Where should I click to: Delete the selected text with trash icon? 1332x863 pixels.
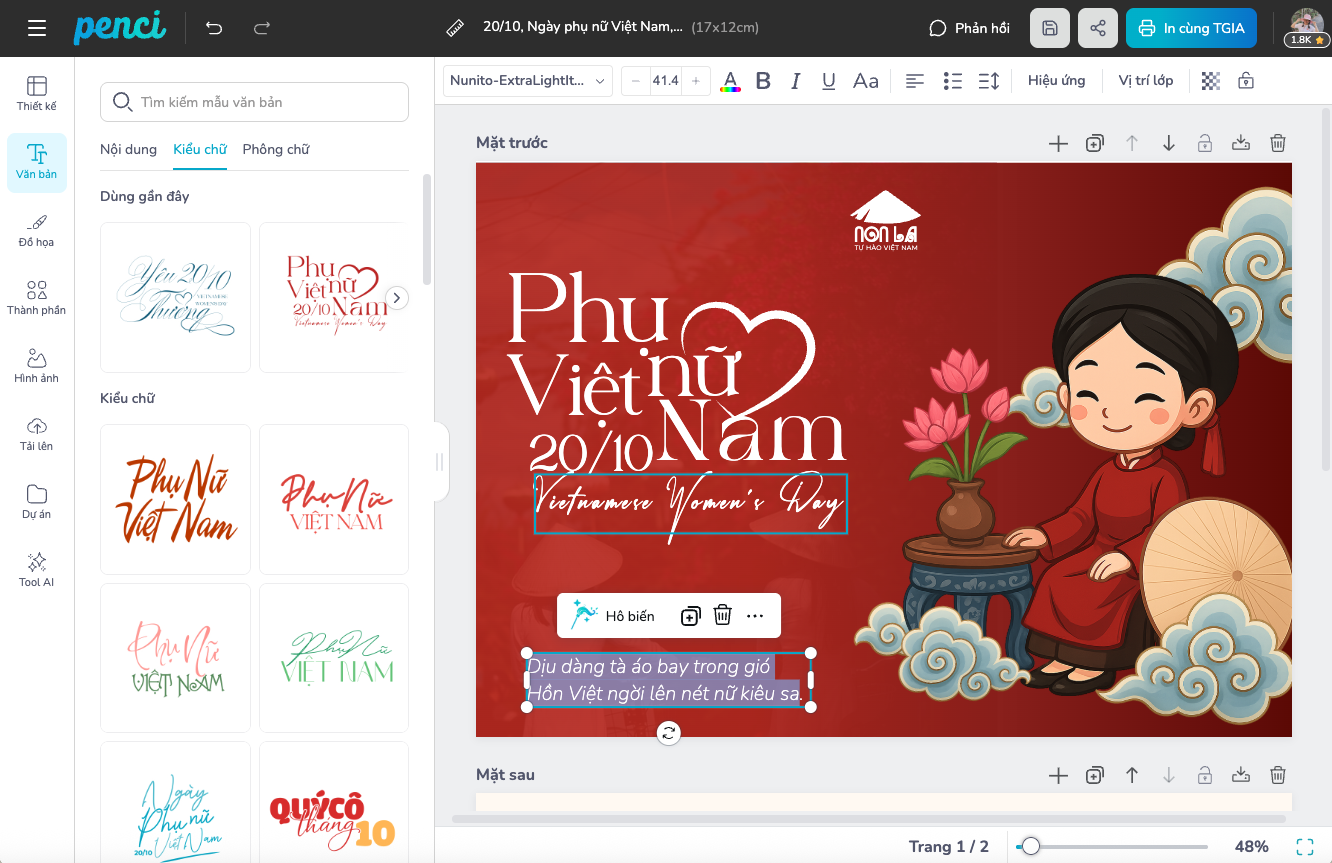(x=723, y=615)
